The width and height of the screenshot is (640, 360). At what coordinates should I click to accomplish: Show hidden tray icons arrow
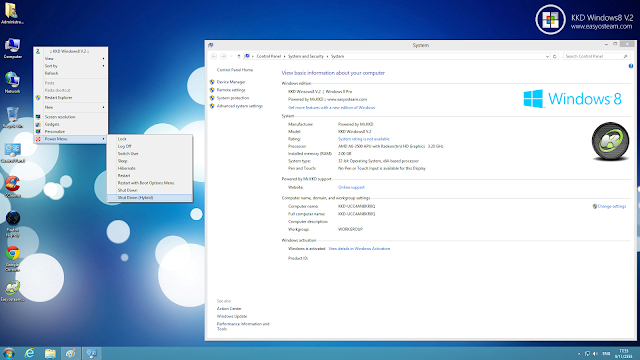pos(579,354)
